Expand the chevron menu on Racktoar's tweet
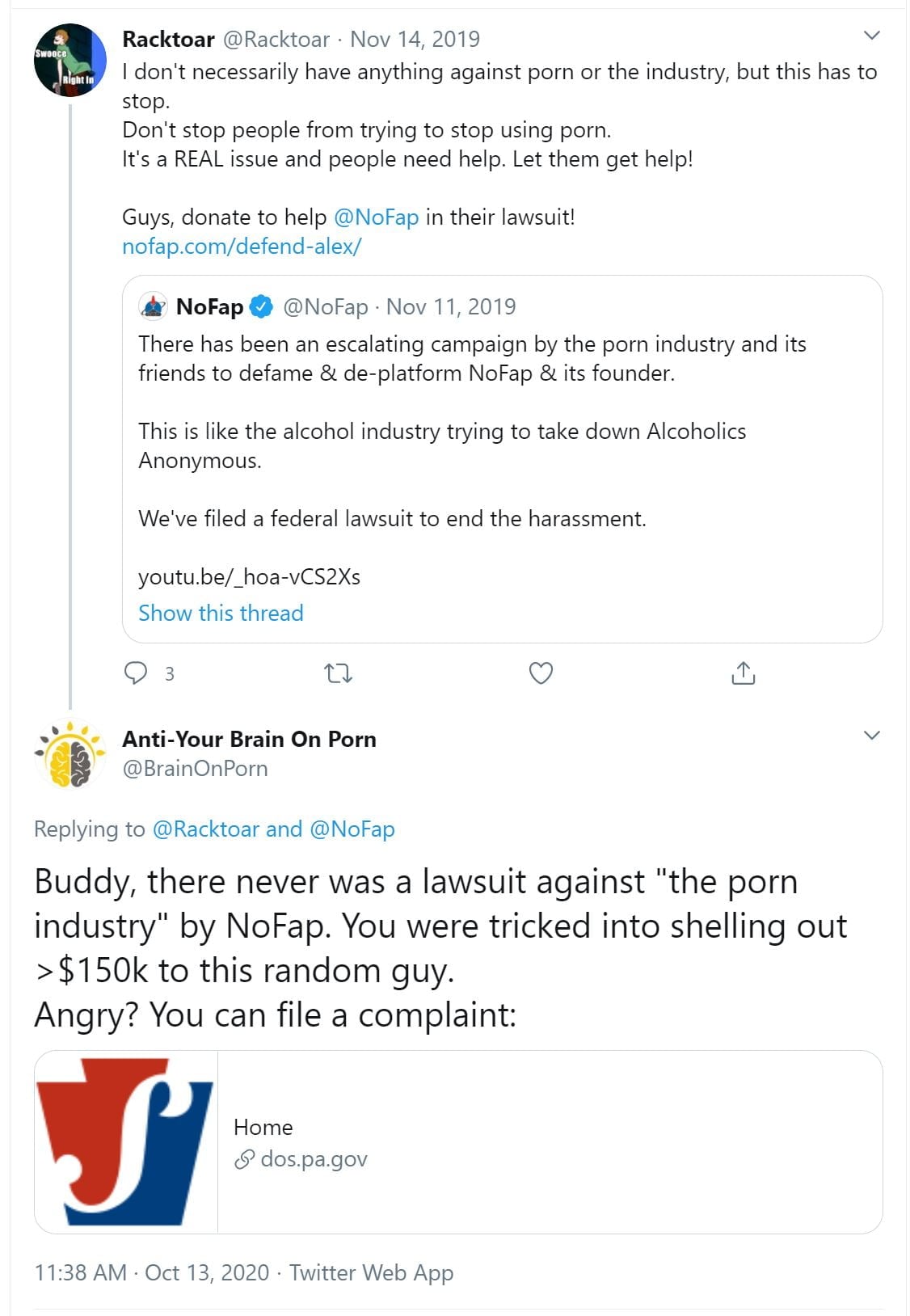Screen dimensions: 910x1316 tap(871, 36)
